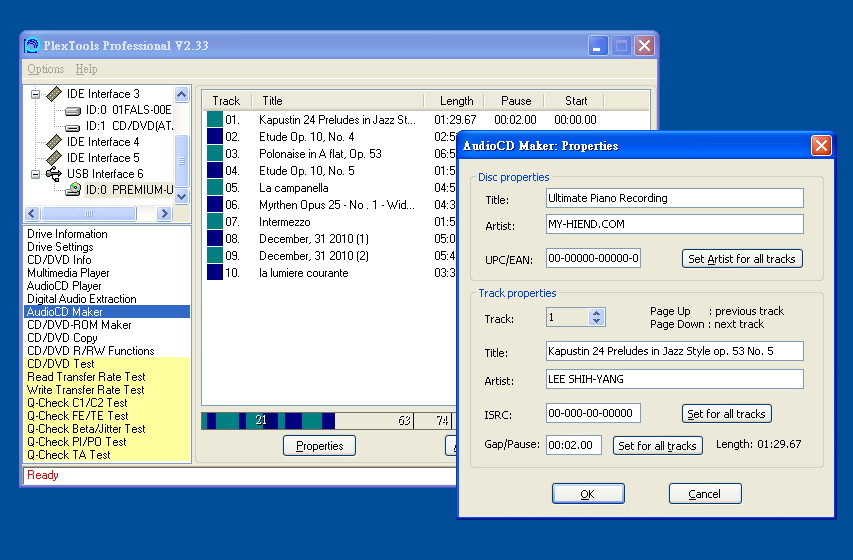Select Read Transfer Rate Test
Viewport: 853px width, 560px height.
pos(86,377)
